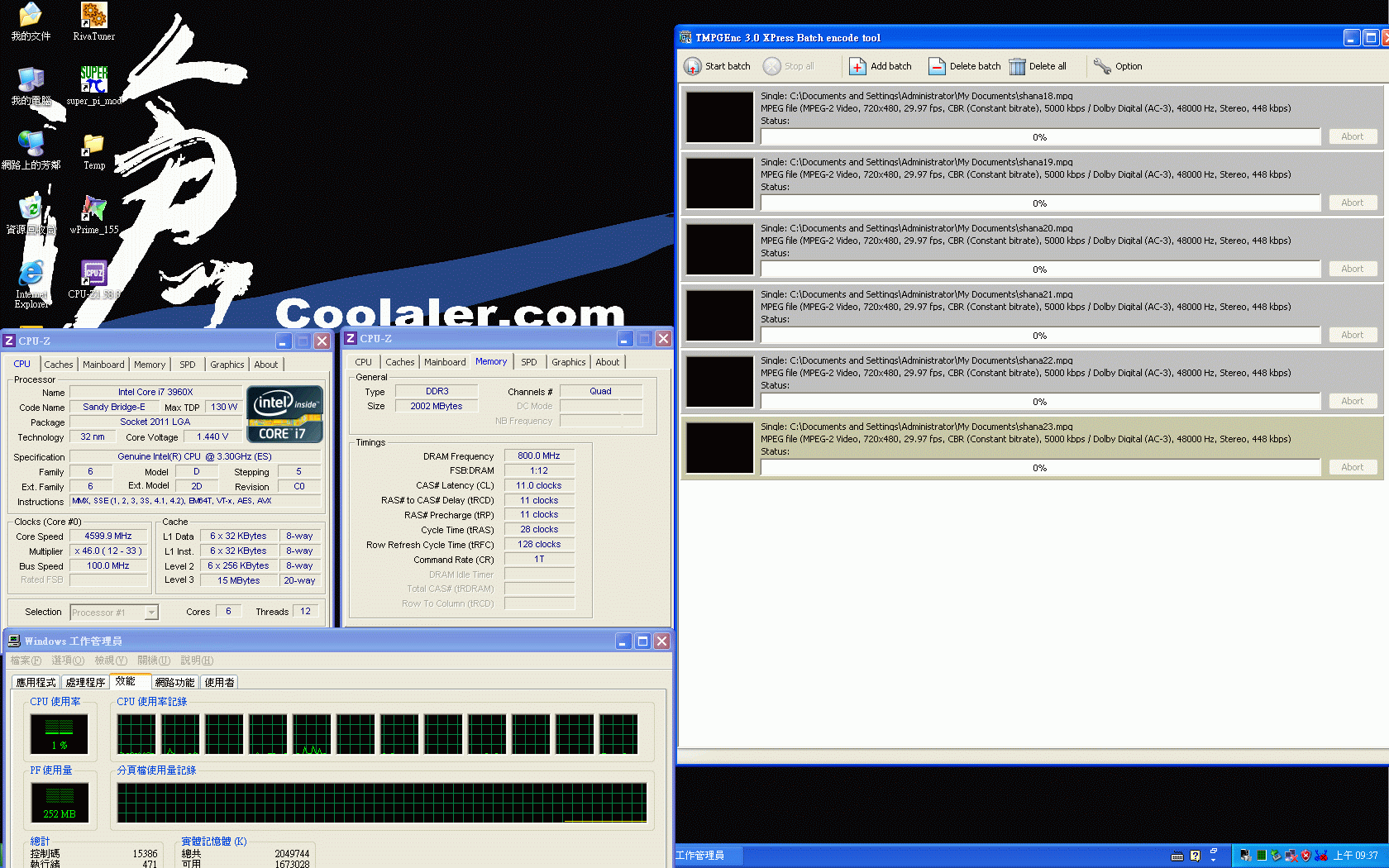Click Abort button for shana21.mpg
1389x868 pixels.
click(x=1353, y=335)
